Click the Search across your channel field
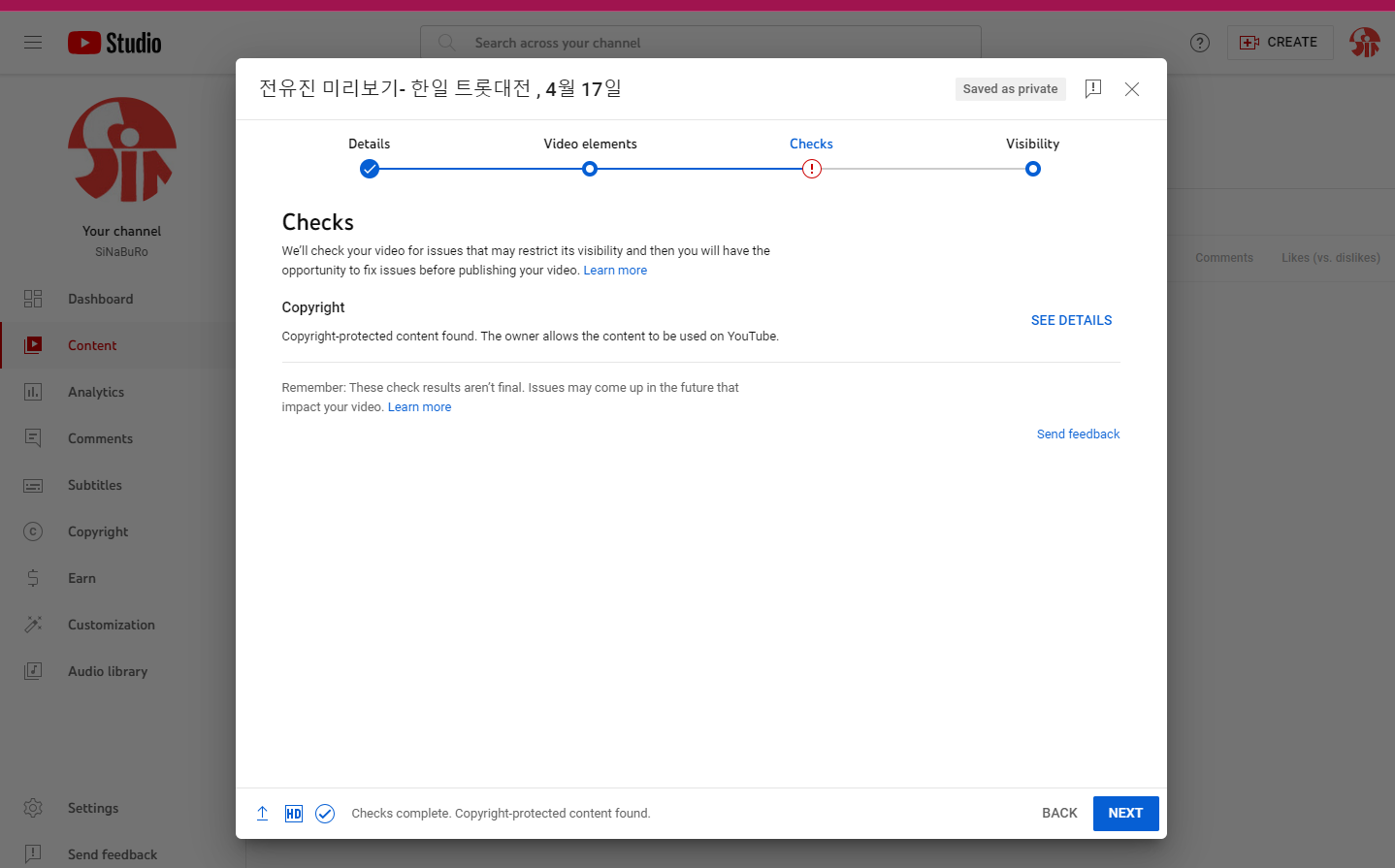This screenshot has height=868, width=1395. tap(700, 43)
